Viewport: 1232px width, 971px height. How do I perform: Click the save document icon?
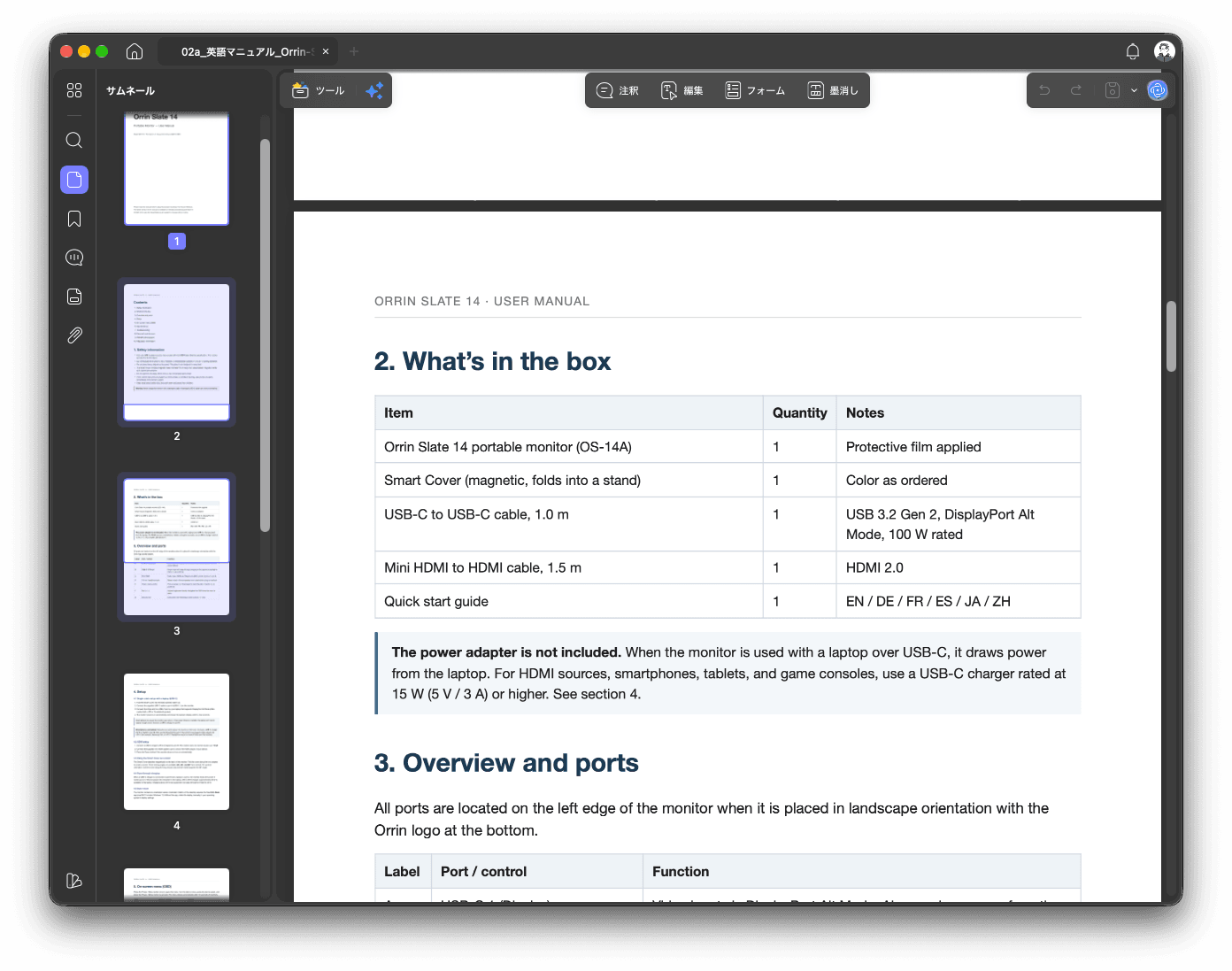[x=1113, y=90]
